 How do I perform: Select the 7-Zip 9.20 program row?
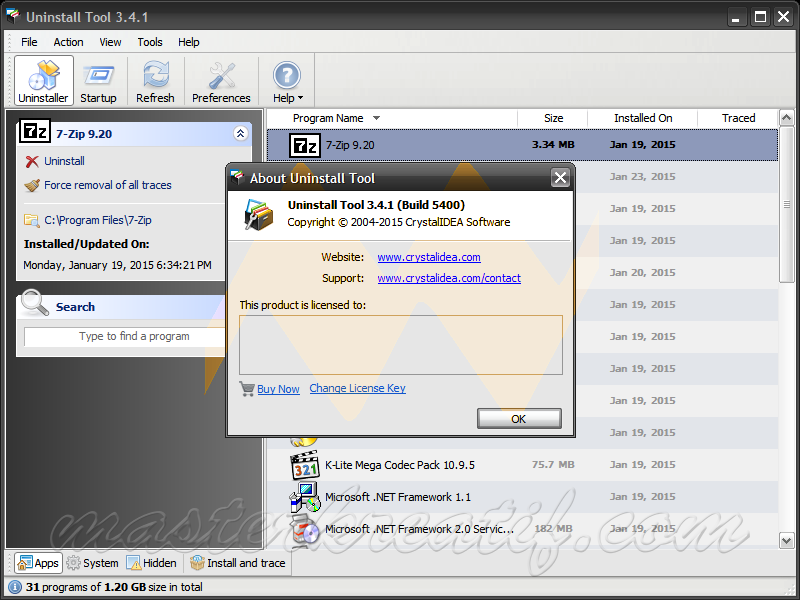click(522, 145)
